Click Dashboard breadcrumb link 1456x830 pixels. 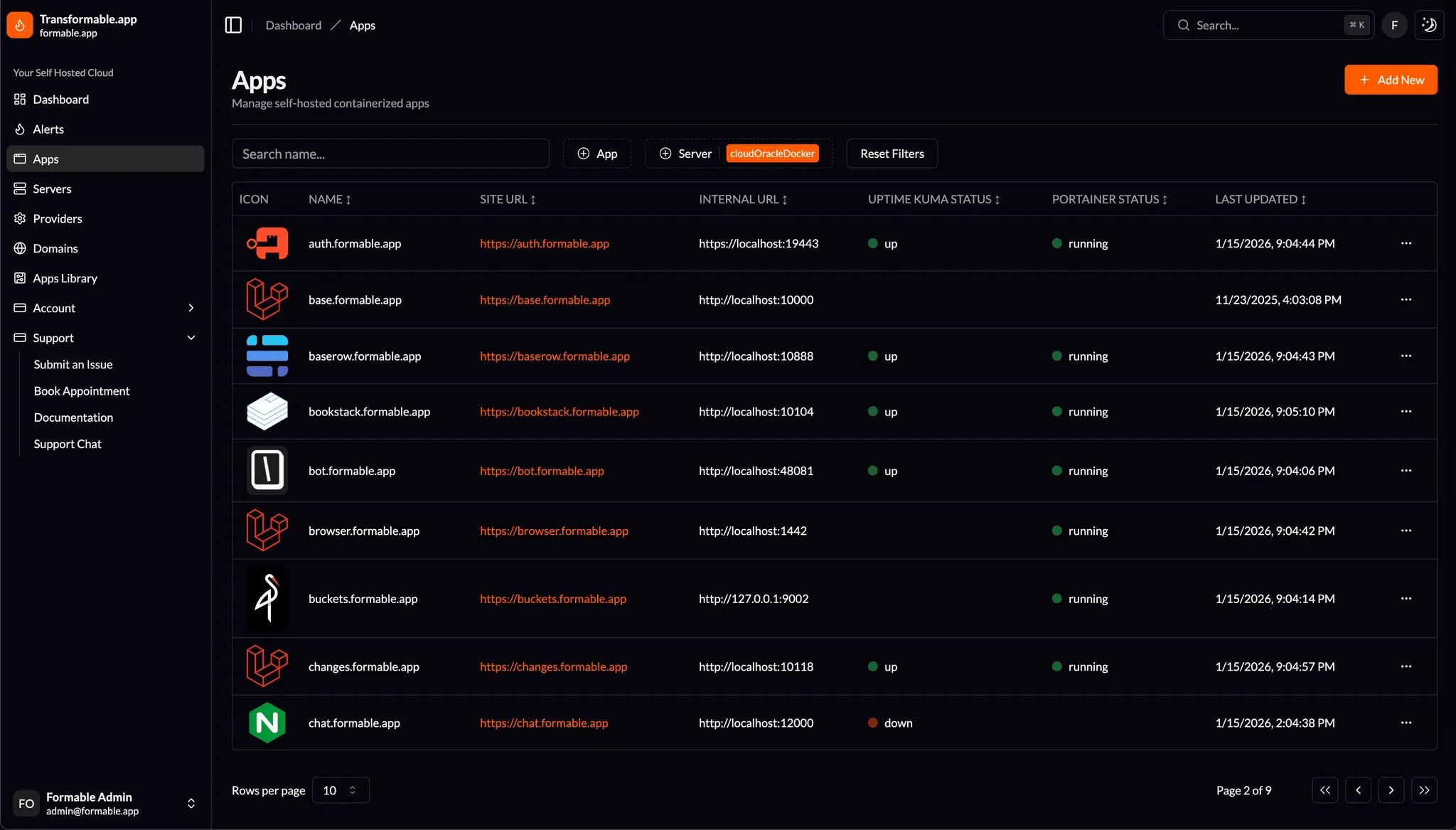pyautogui.click(x=294, y=26)
